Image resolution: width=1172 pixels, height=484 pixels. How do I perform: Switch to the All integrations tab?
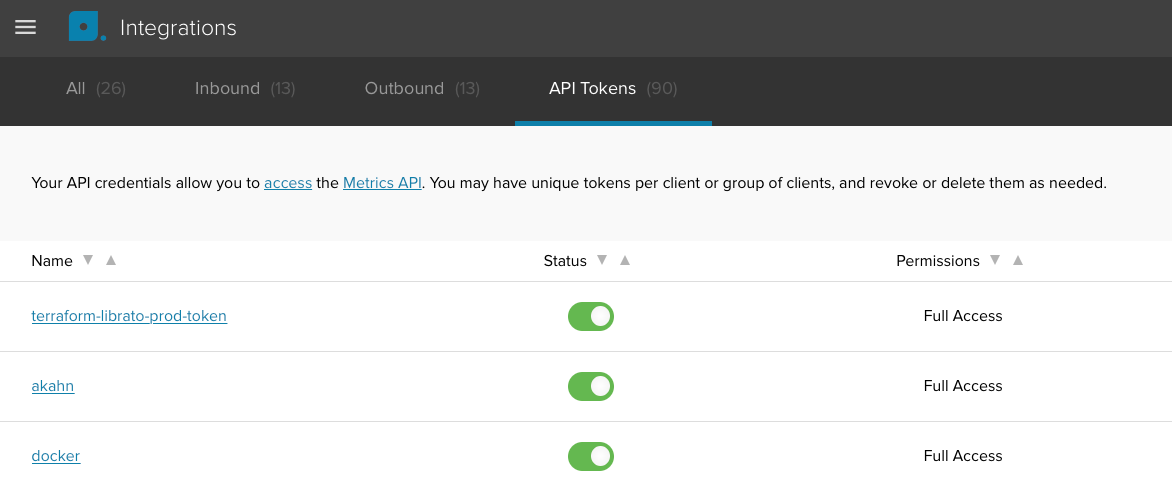point(96,89)
